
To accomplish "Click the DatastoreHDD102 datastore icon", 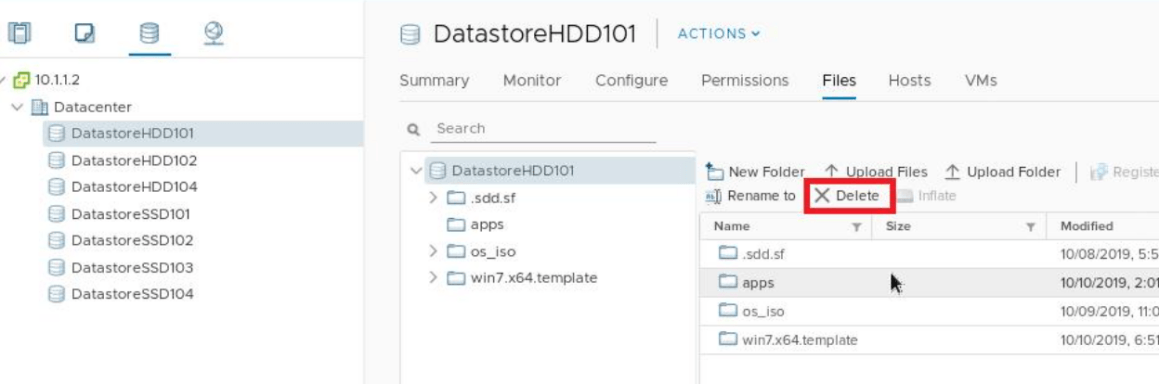I will coord(56,160).
